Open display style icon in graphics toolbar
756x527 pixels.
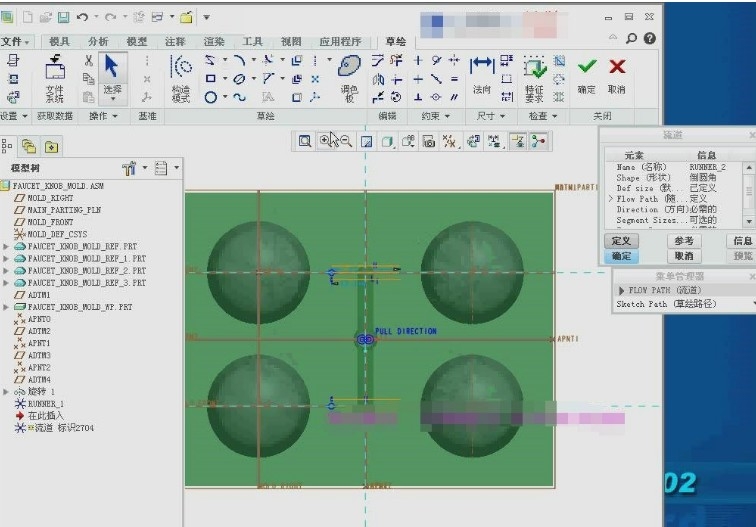pyautogui.click(x=387, y=141)
